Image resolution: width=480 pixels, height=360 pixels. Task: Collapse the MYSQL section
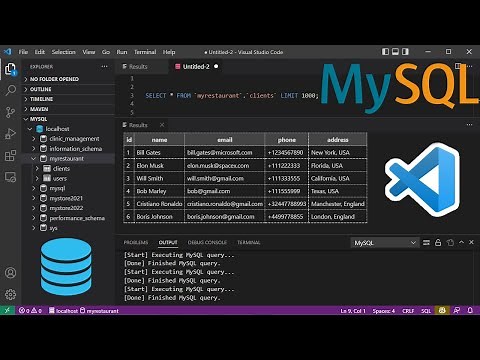click(x=68, y=119)
